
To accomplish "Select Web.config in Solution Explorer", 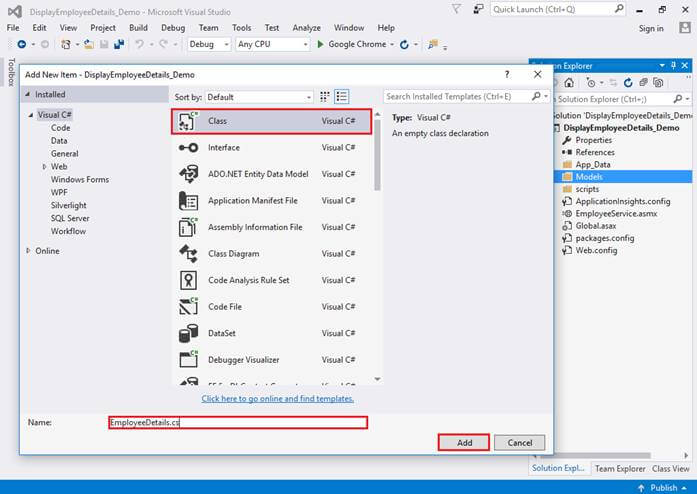I will (x=596, y=250).
